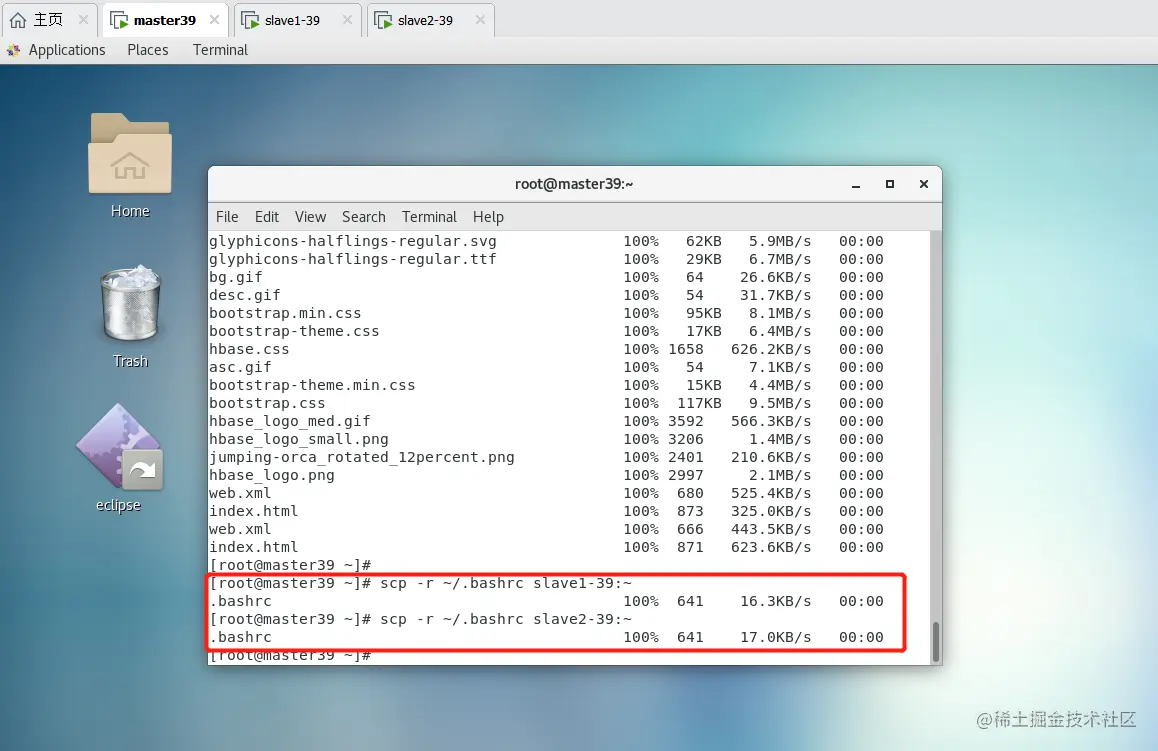Click the VM icon on master39 tab
Viewport: 1158px width, 751px height.
tap(119, 20)
